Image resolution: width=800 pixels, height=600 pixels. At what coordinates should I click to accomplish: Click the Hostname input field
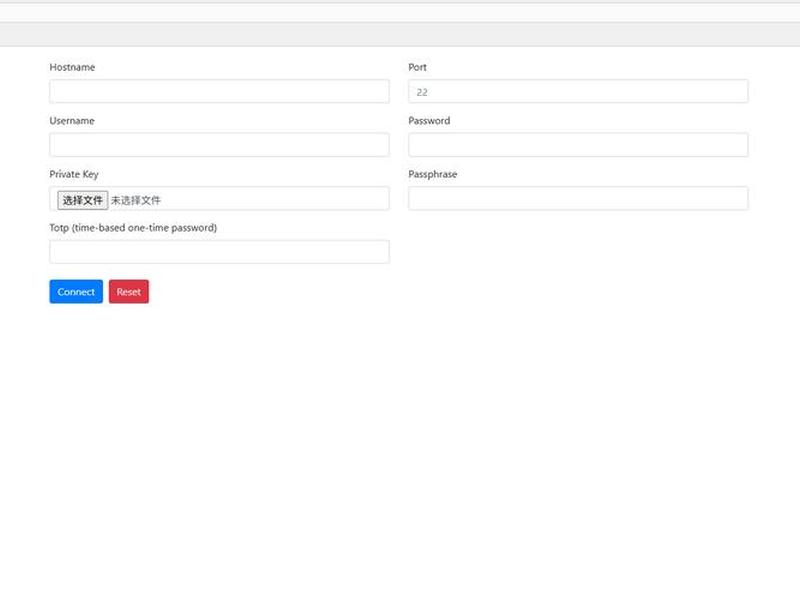click(219, 91)
